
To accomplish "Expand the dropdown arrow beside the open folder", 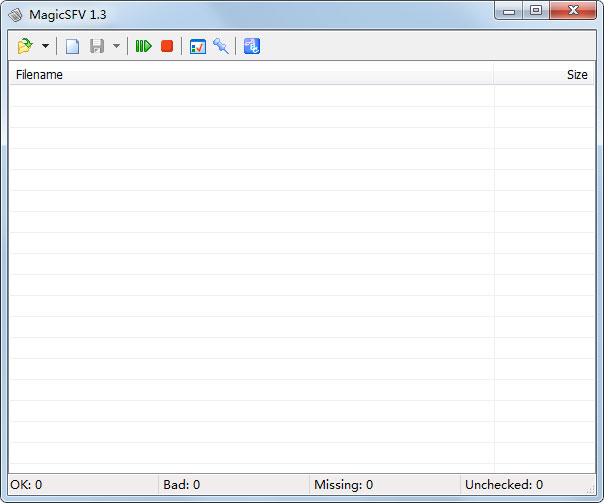I will pos(45,47).
